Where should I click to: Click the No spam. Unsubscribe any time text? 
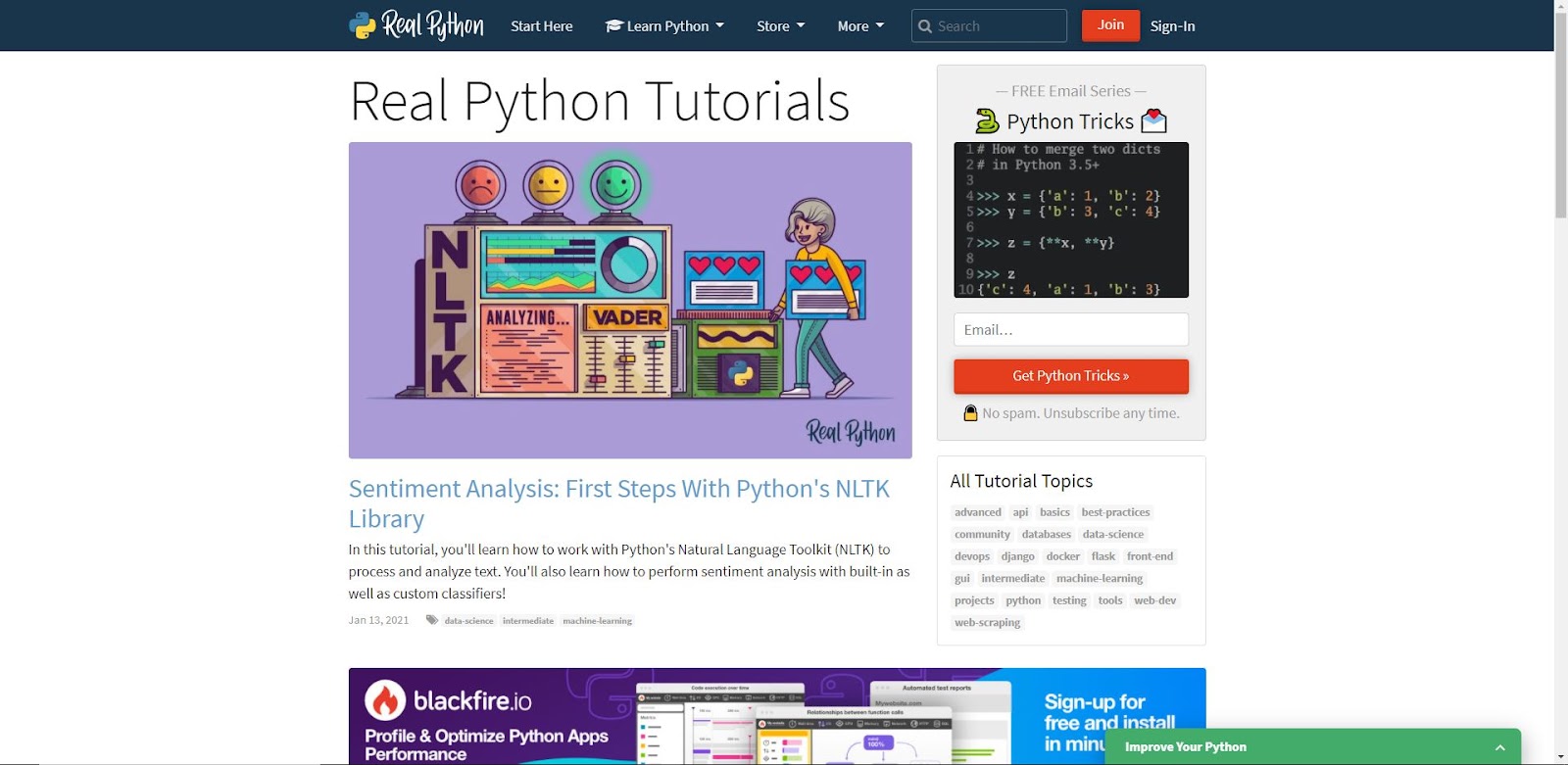pos(1080,413)
